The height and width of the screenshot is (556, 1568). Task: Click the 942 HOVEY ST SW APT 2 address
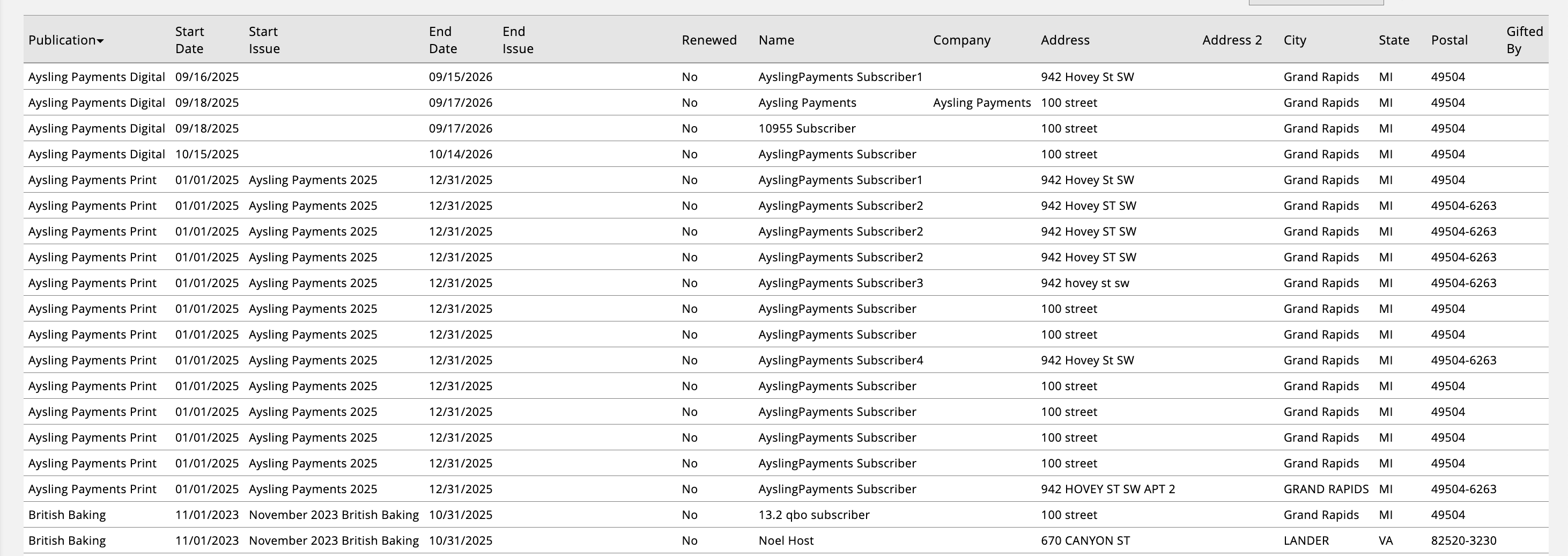tap(1107, 489)
